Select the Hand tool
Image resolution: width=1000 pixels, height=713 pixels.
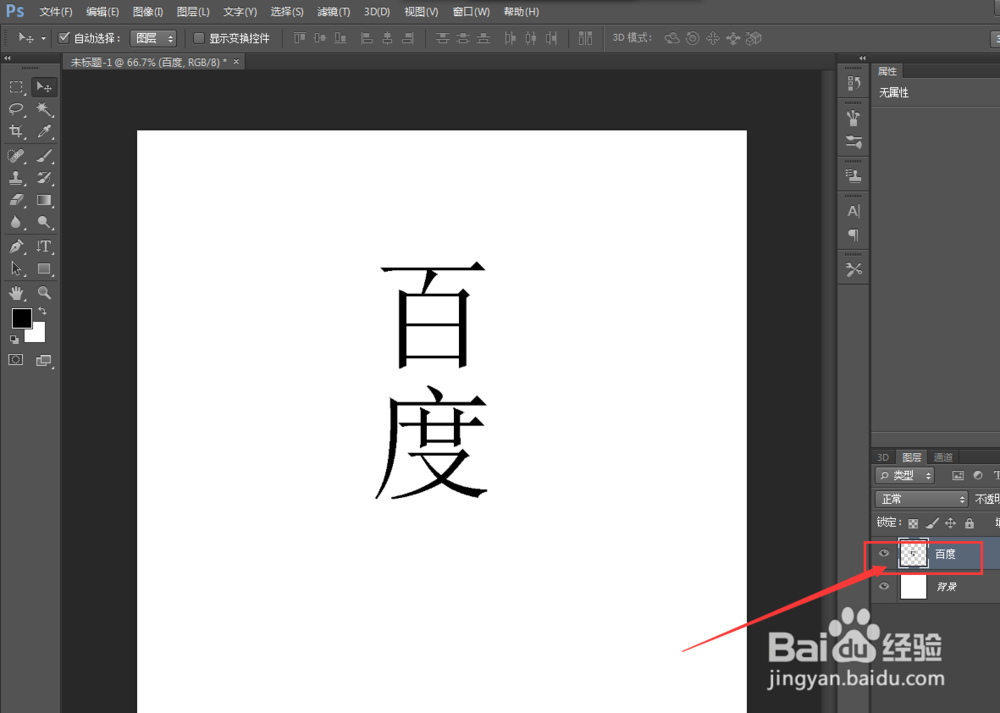(x=17, y=293)
